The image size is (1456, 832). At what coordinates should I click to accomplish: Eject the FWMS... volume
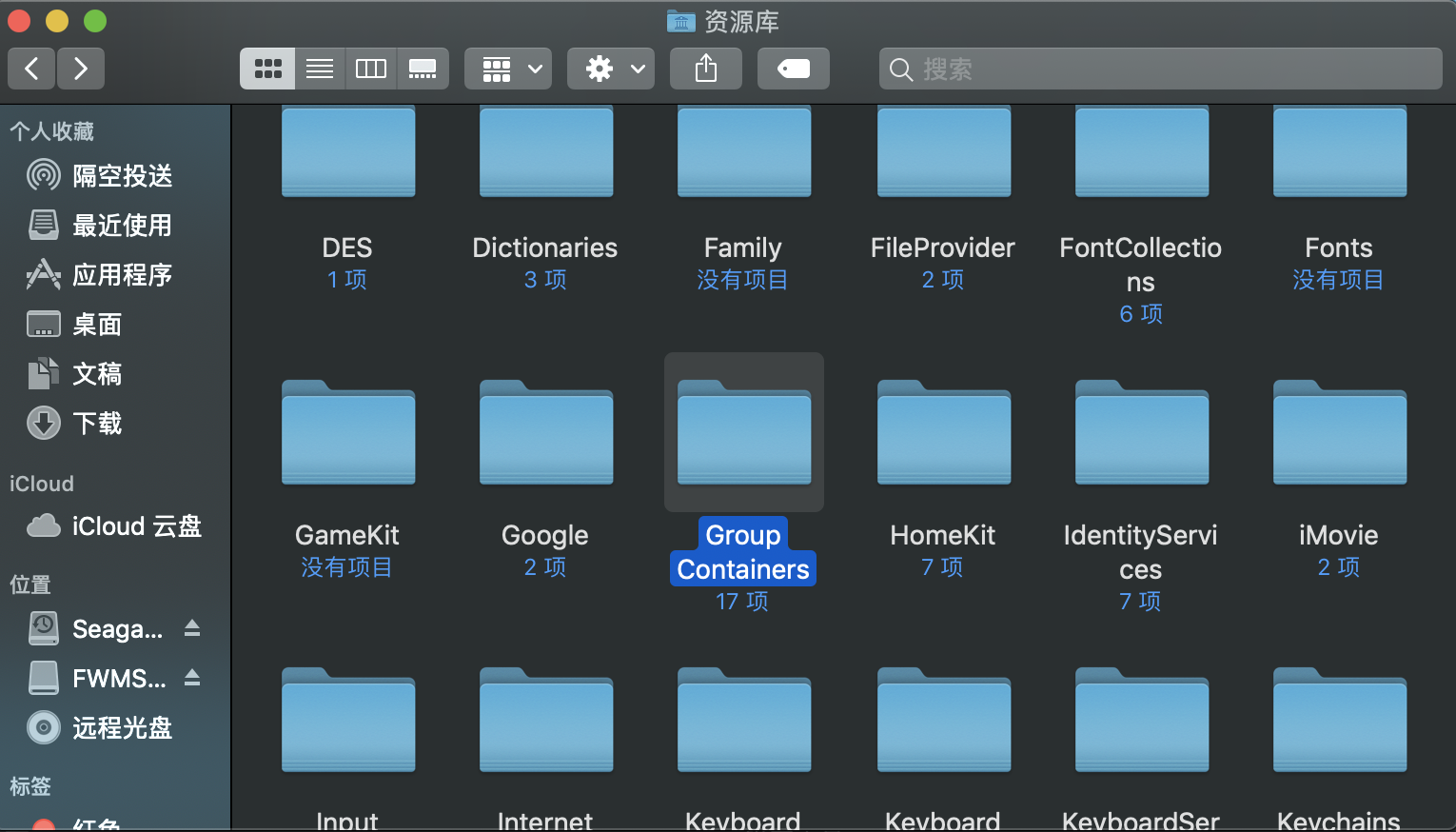click(x=192, y=678)
